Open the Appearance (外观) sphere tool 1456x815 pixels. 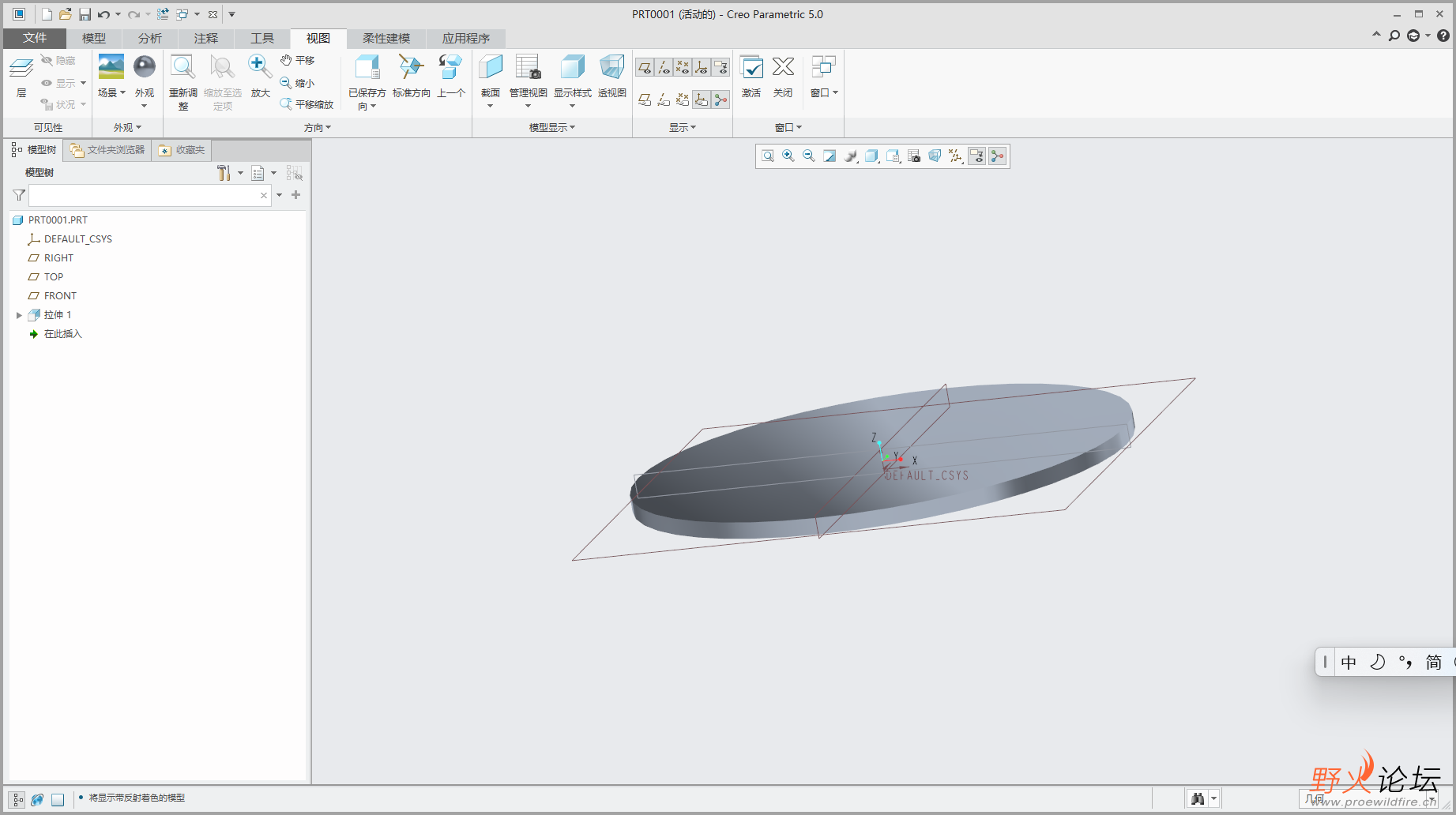pos(145,68)
